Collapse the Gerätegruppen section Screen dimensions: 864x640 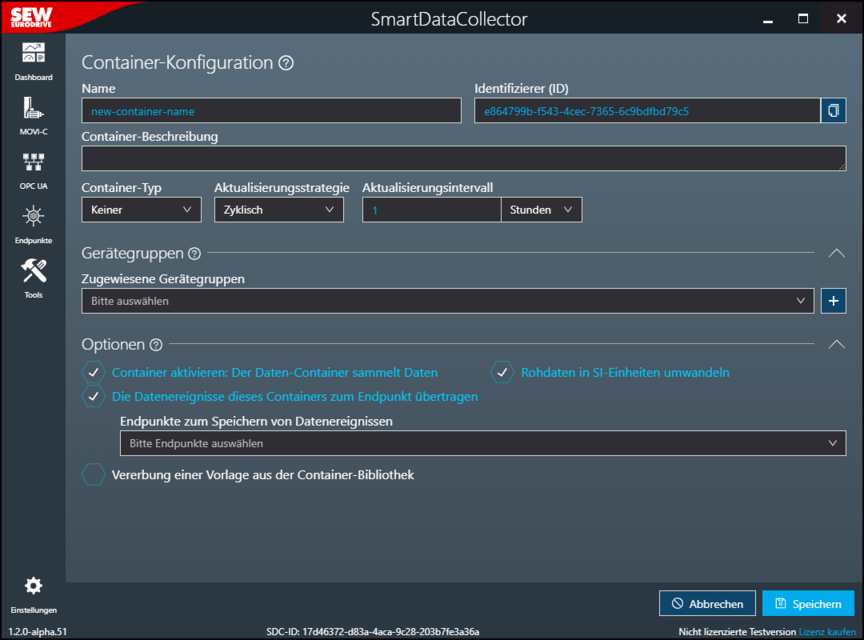[836, 254]
